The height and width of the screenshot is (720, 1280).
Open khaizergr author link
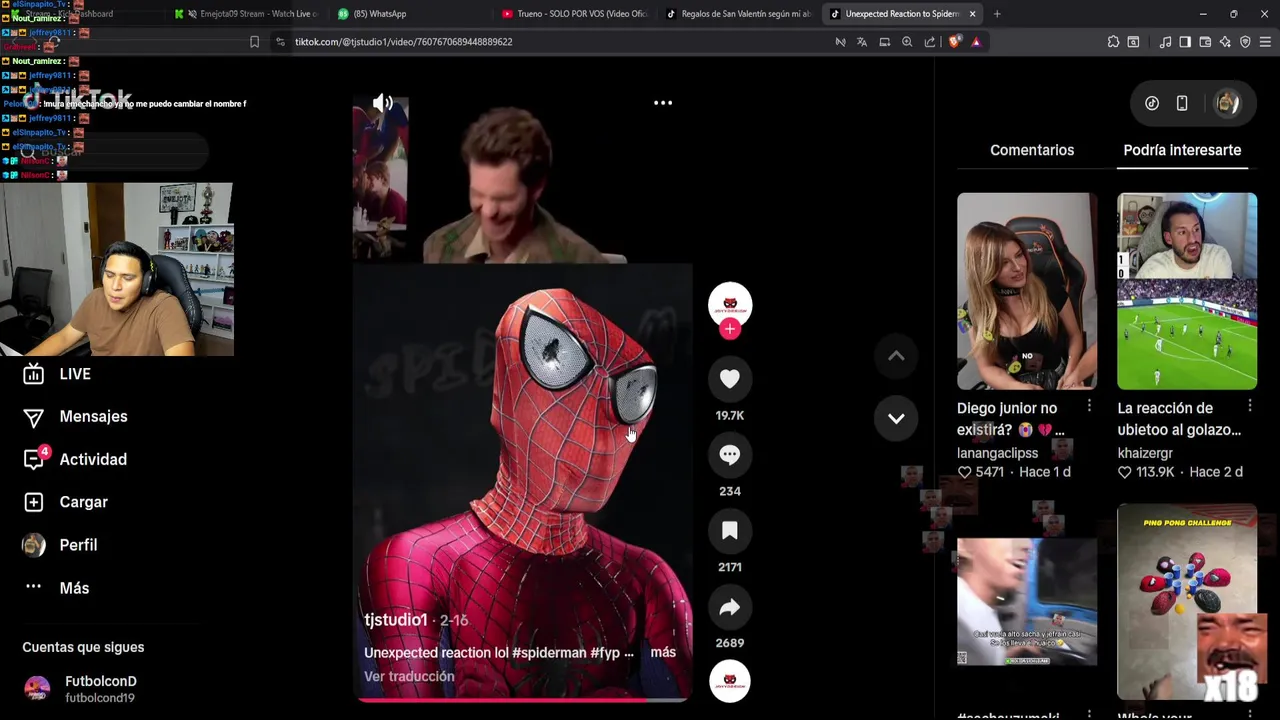[1145, 453]
